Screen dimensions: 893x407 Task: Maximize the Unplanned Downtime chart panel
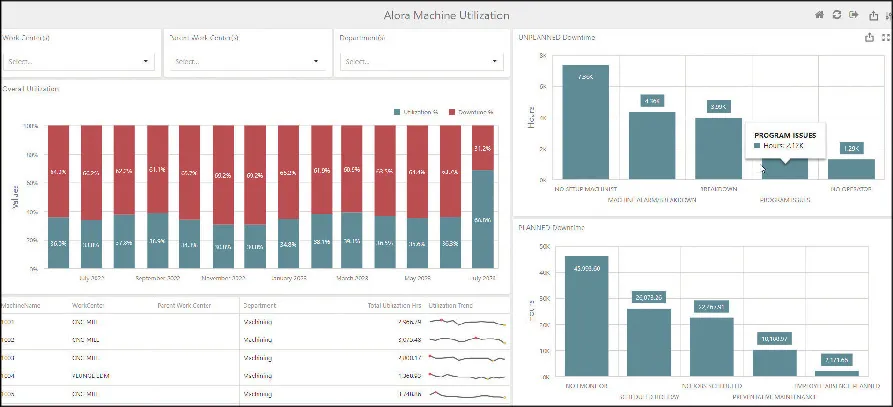[x=885, y=37]
